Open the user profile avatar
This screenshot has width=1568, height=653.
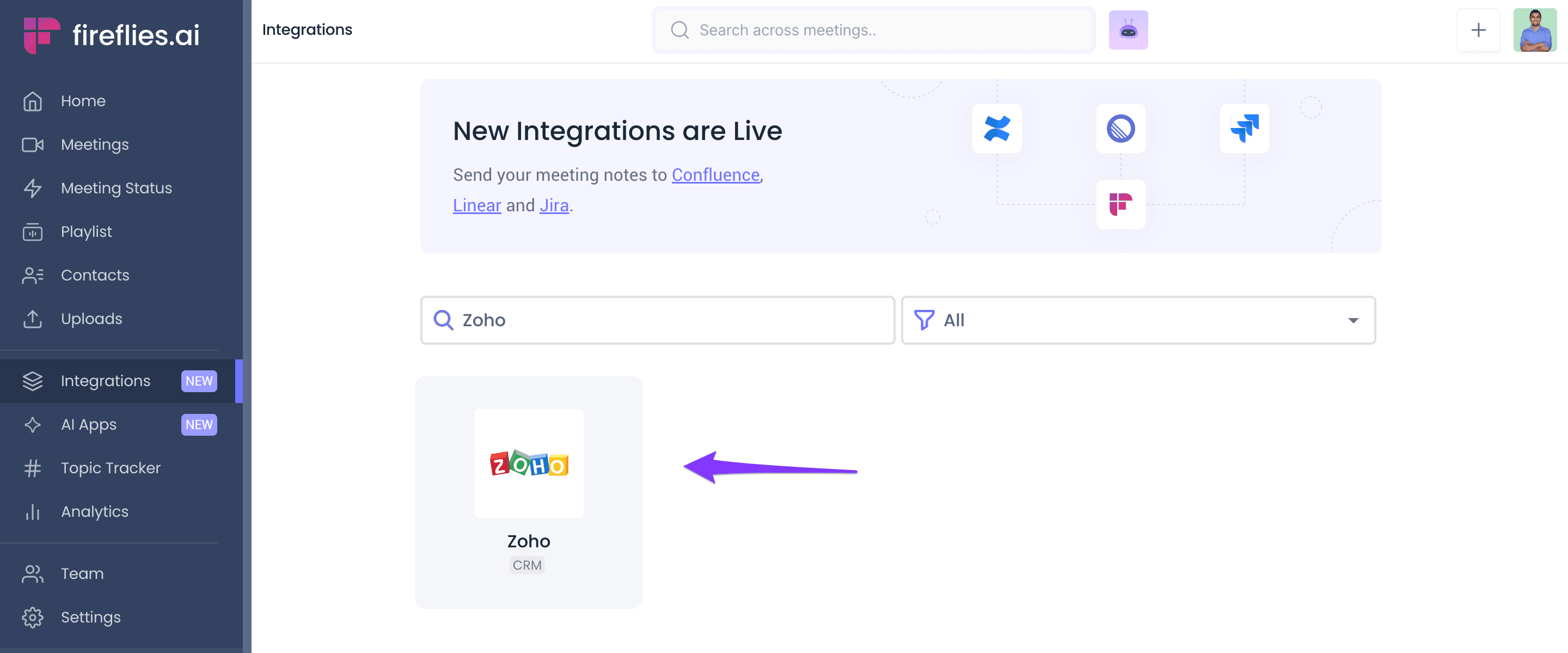coord(1535,30)
